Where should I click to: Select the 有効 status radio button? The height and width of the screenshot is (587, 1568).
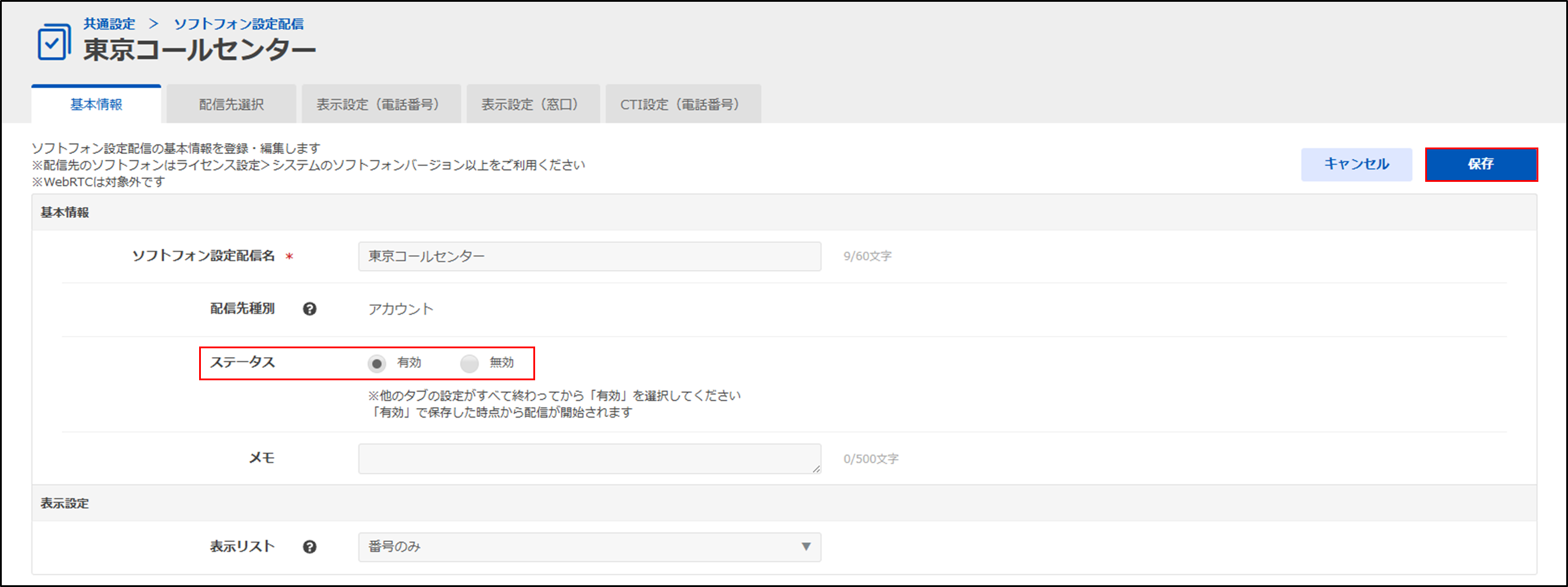[377, 364]
